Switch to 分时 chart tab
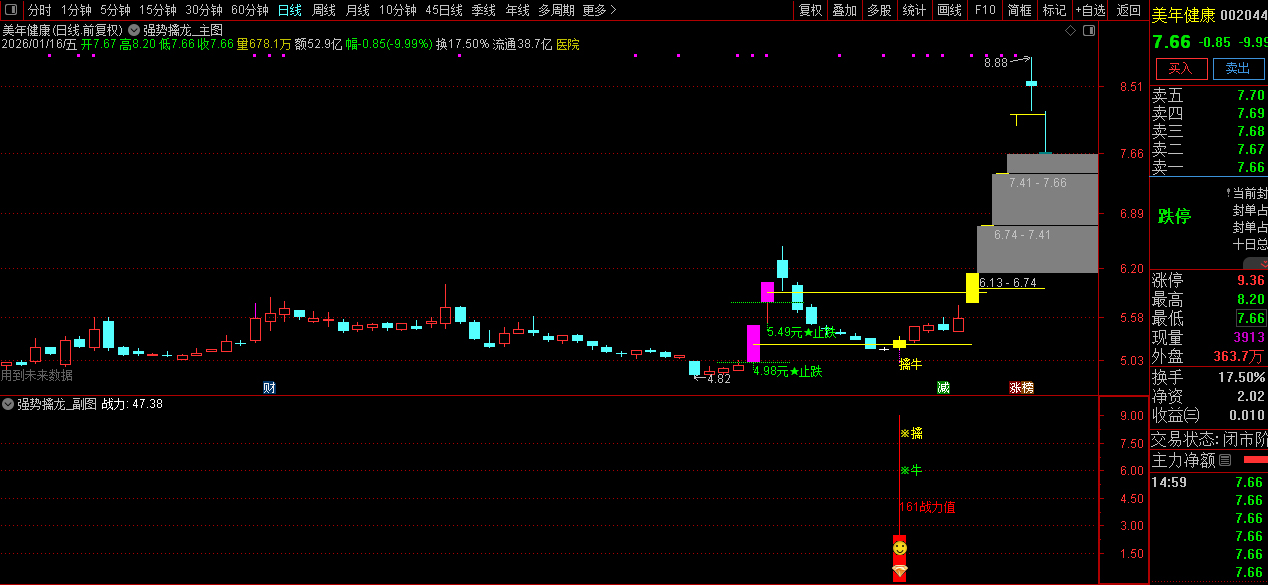The width and height of the screenshot is (1268, 585). click(39, 10)
